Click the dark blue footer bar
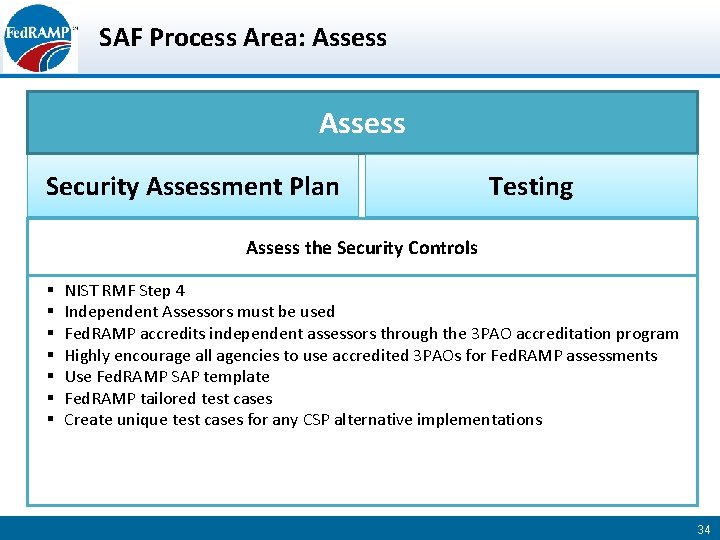The height and width of the screenshot is (540, 720). point(360,528)
